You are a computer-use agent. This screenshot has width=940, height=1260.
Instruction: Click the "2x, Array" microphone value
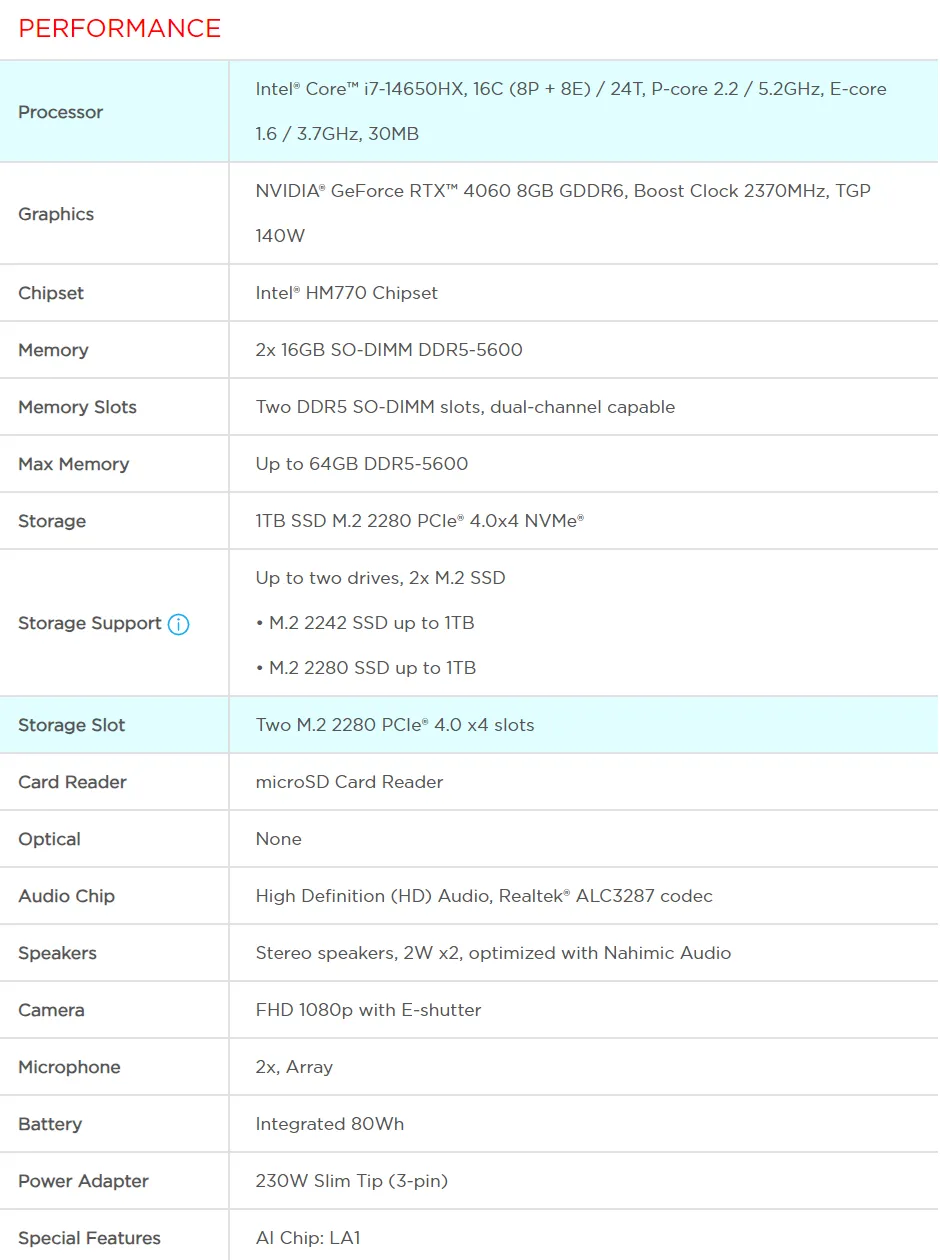[294, 1067]
